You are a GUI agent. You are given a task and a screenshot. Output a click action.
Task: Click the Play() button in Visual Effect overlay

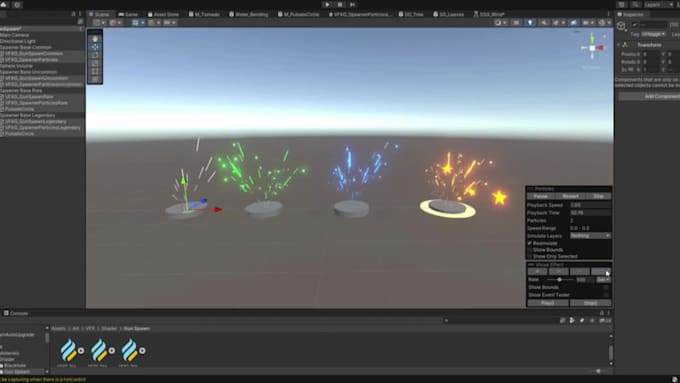pos(548,303)
